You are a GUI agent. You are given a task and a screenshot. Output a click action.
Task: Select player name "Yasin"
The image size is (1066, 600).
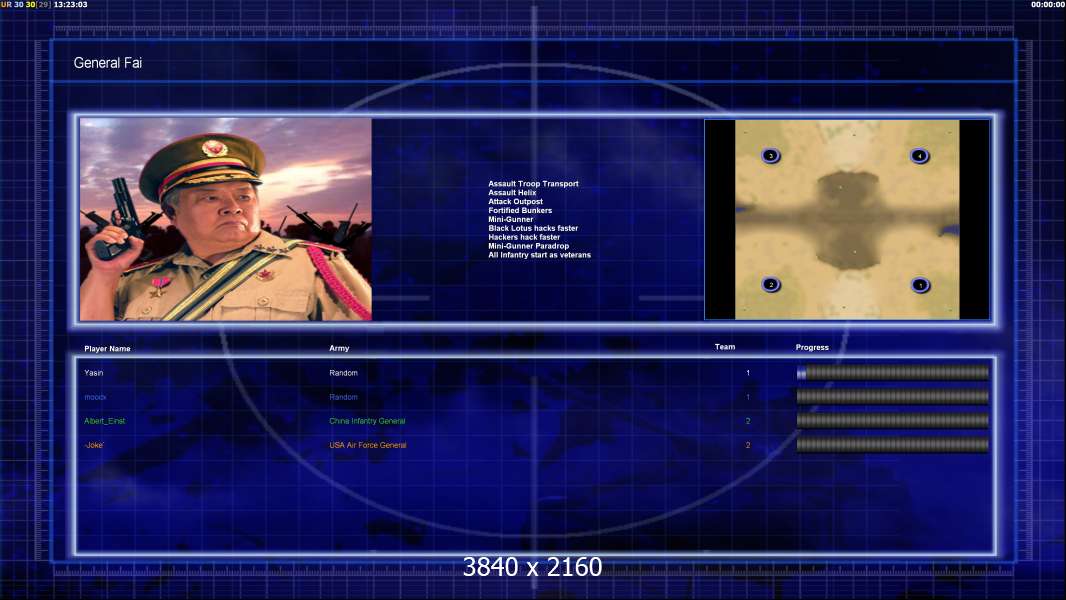click(94, 372)
